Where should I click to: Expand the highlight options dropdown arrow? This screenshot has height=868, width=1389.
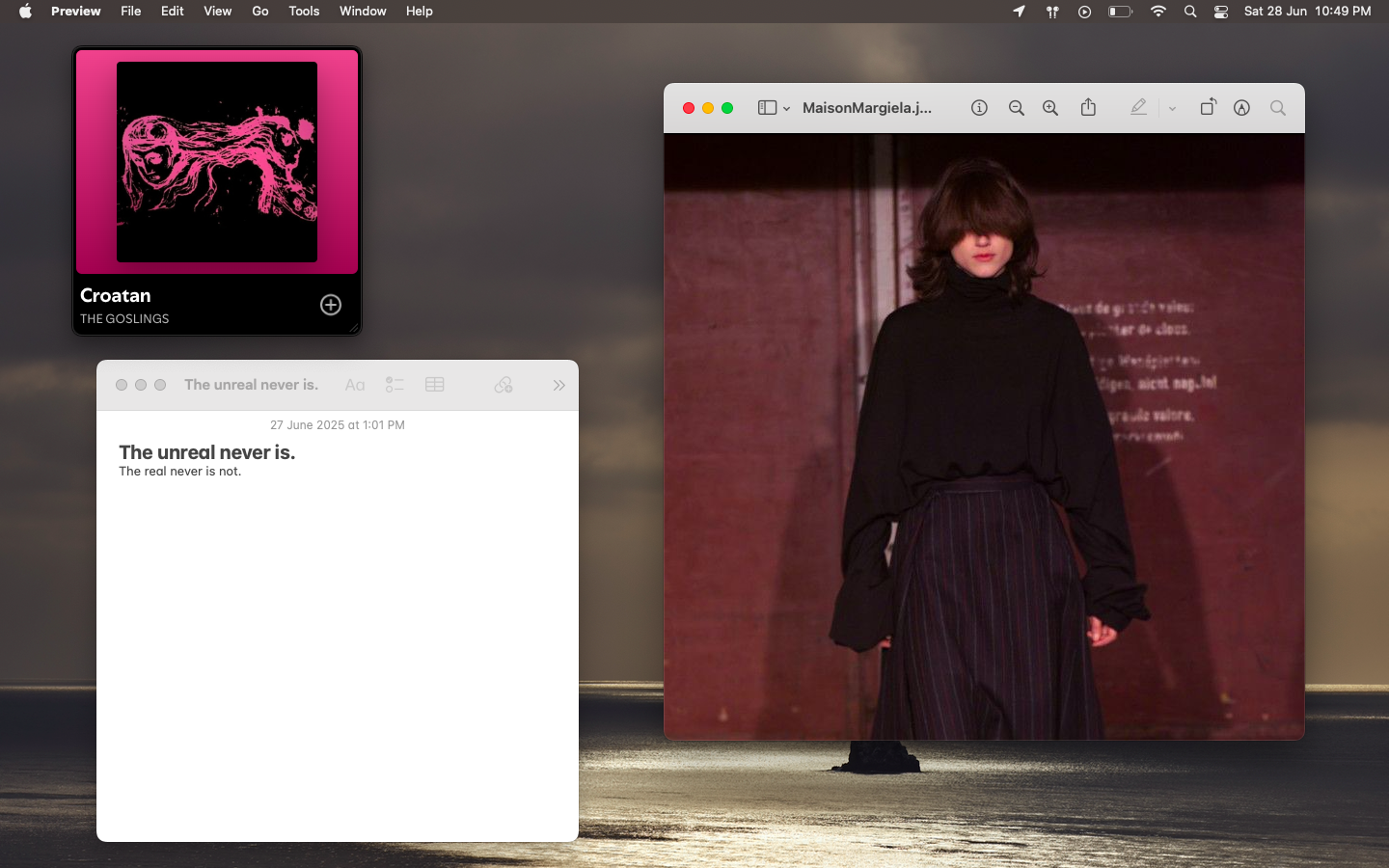[1172, 109]
